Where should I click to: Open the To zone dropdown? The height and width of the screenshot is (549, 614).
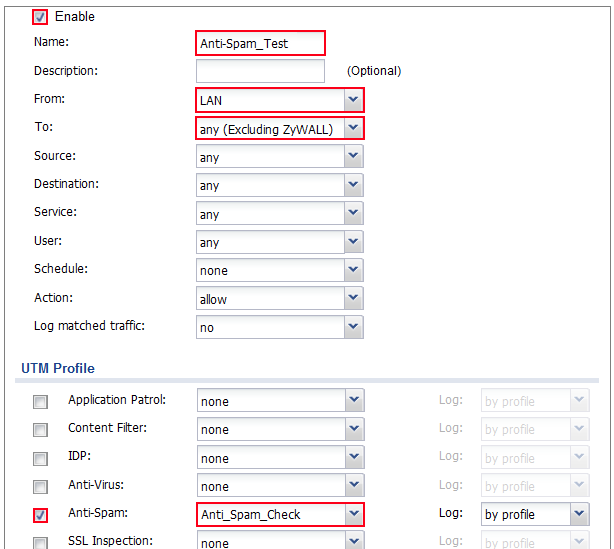(279, 128)
